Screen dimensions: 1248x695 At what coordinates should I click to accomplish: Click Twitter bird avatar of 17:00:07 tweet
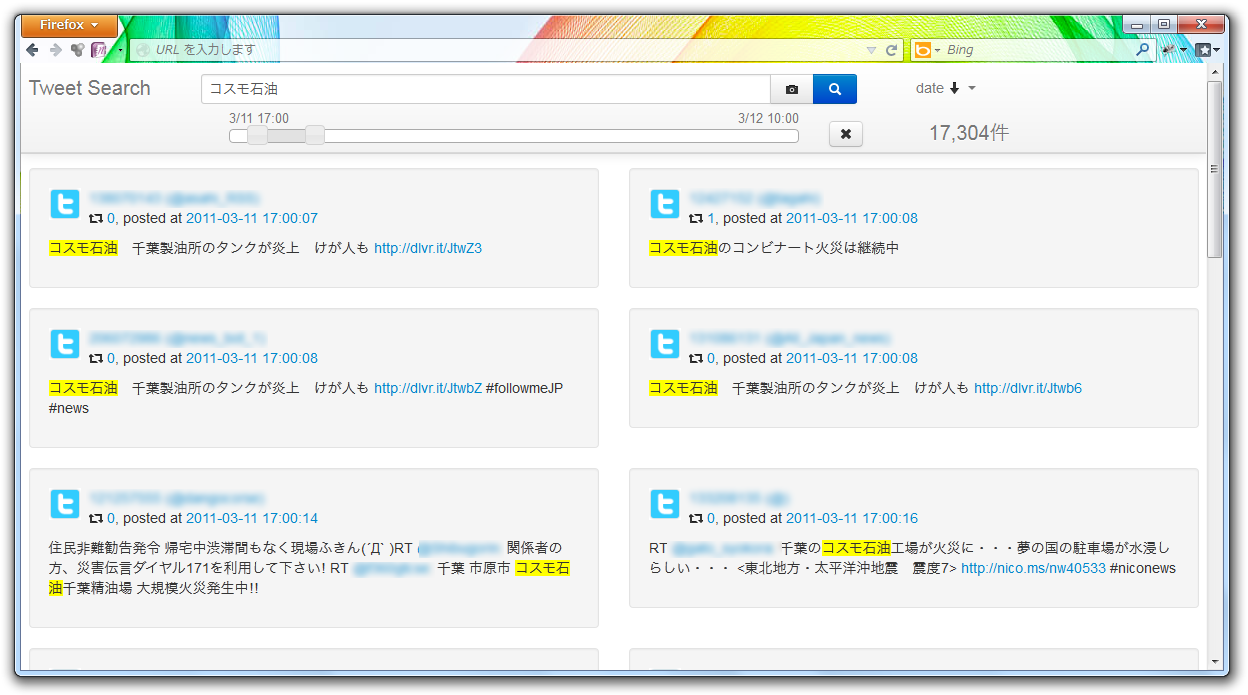[65, 204]
